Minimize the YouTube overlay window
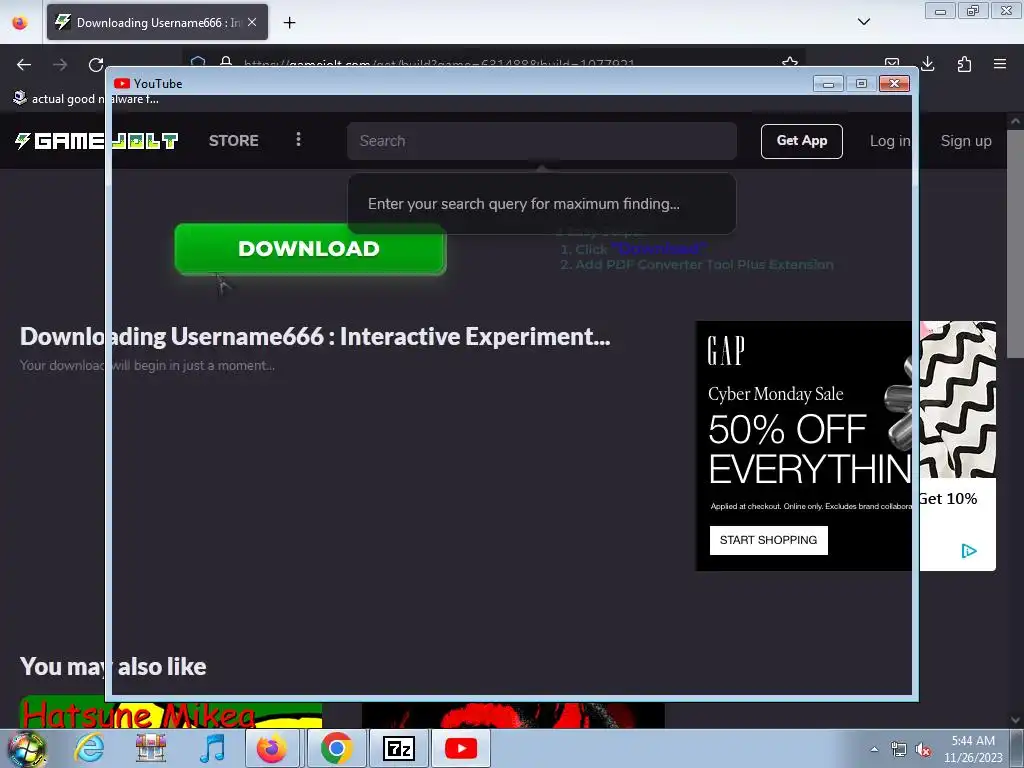This screenshot has height=768, width=1024. click(x=828, y=84)
